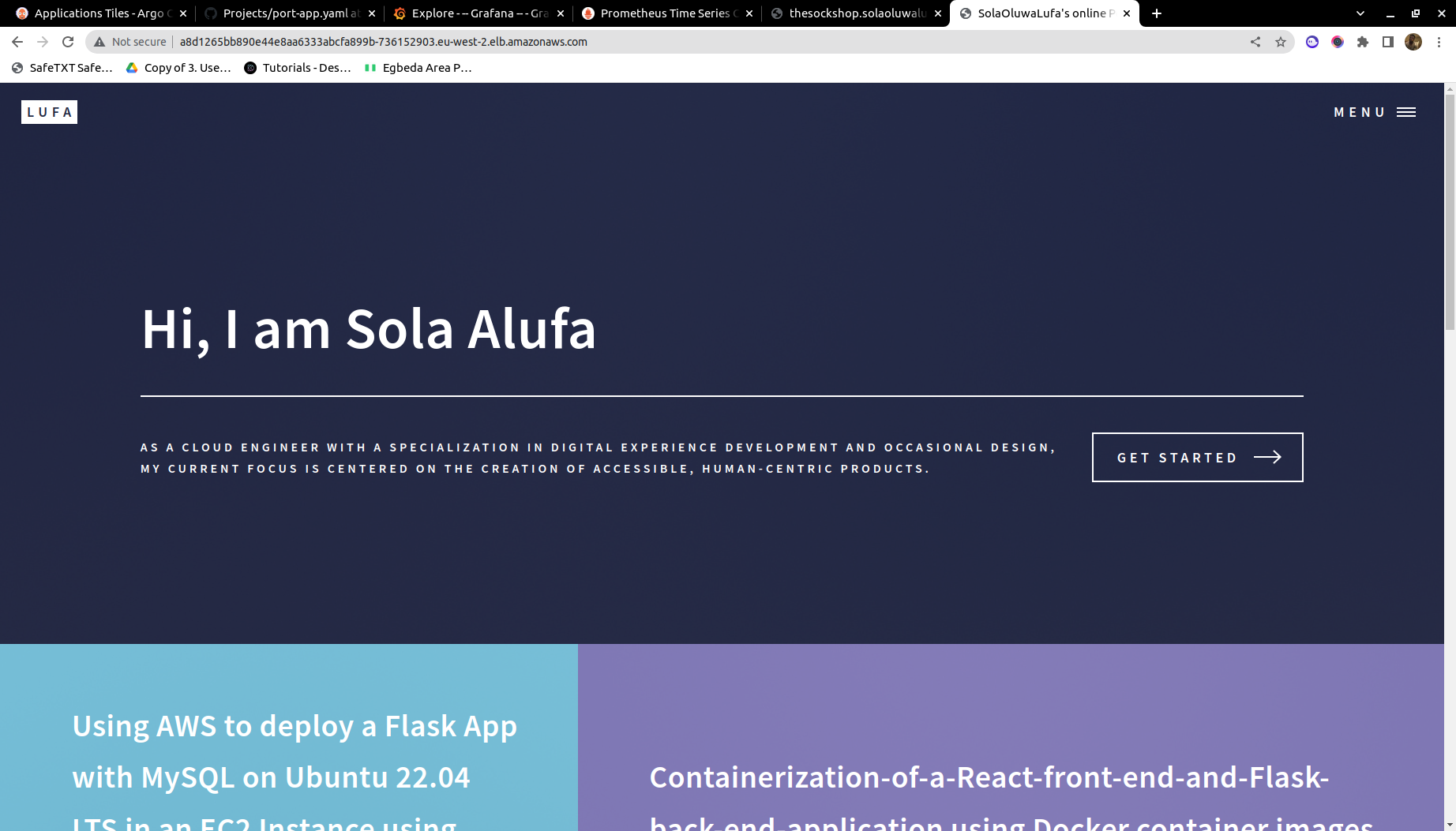This screenshot has width=1456, height=831.
Task: Click the Argo tab favicon
Action: (22, 13)
